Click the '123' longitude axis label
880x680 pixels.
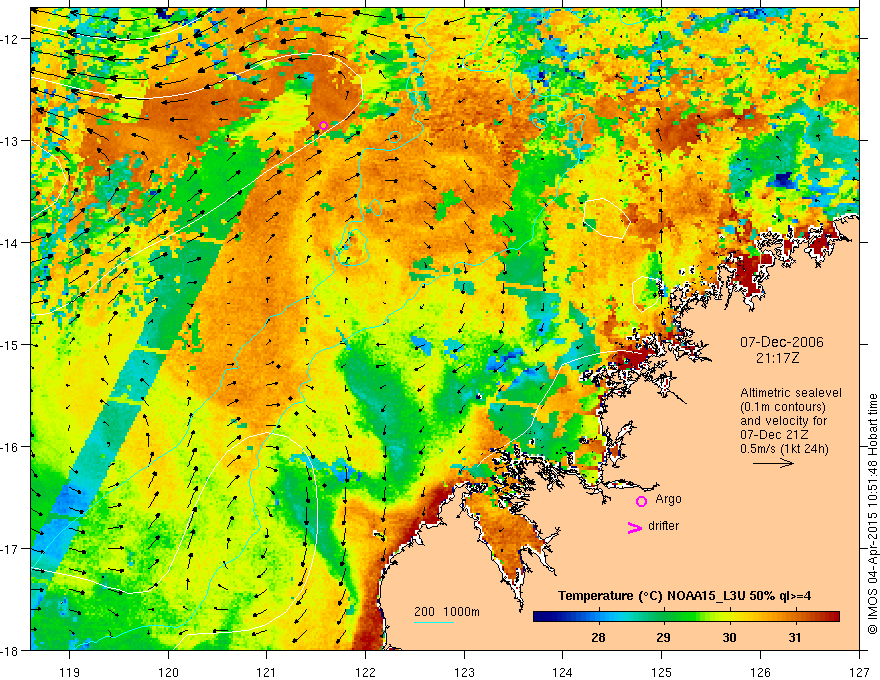point(464,673)
